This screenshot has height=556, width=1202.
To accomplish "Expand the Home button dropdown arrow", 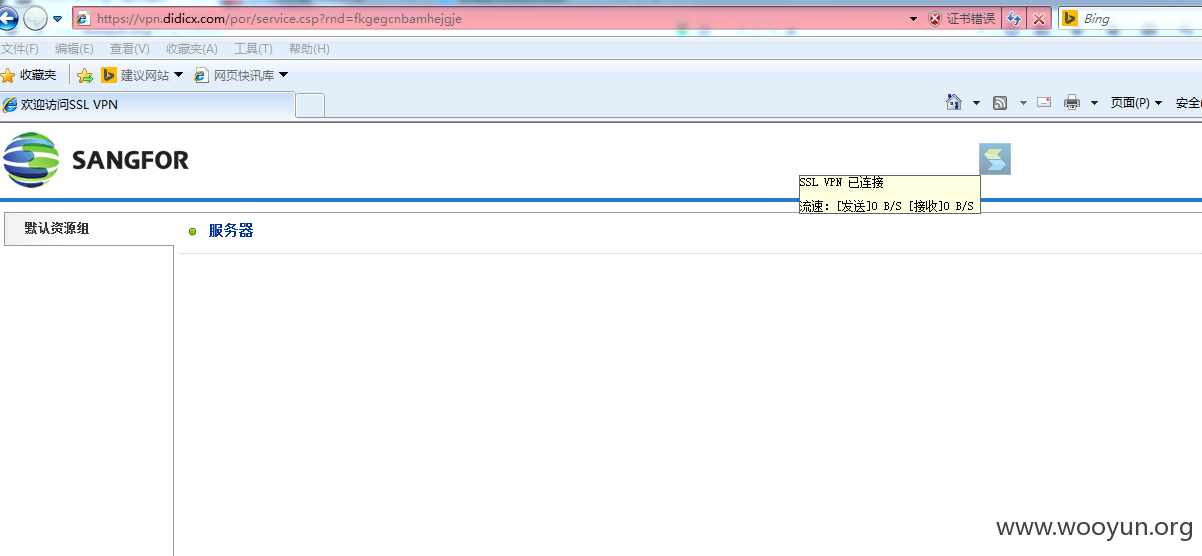I will [977, 103].
